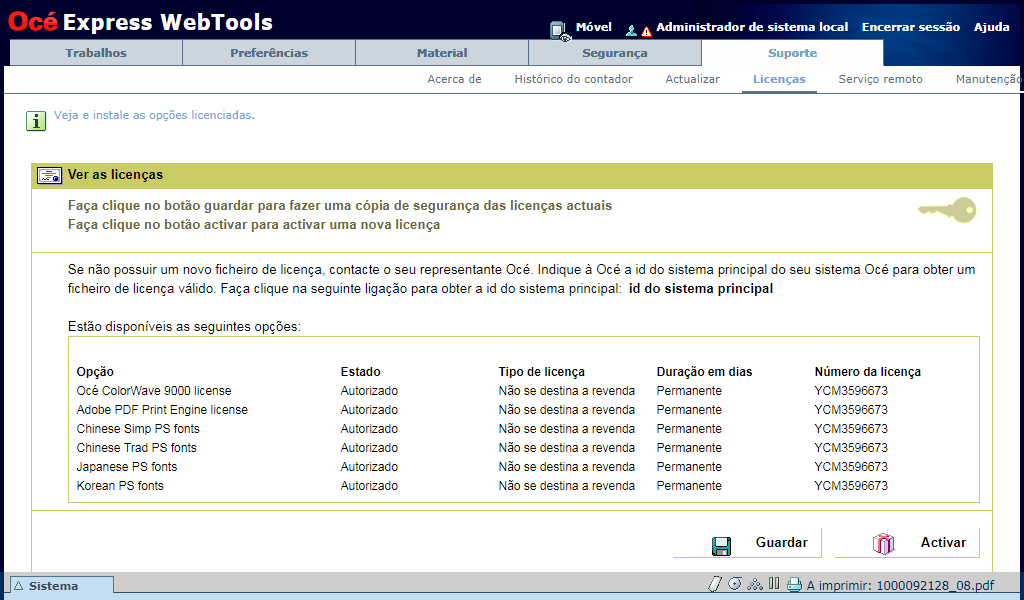Viewport: 1024px width, 600px height.
Task: Select the Japanese PS fonts row
Action: point(524,466)
